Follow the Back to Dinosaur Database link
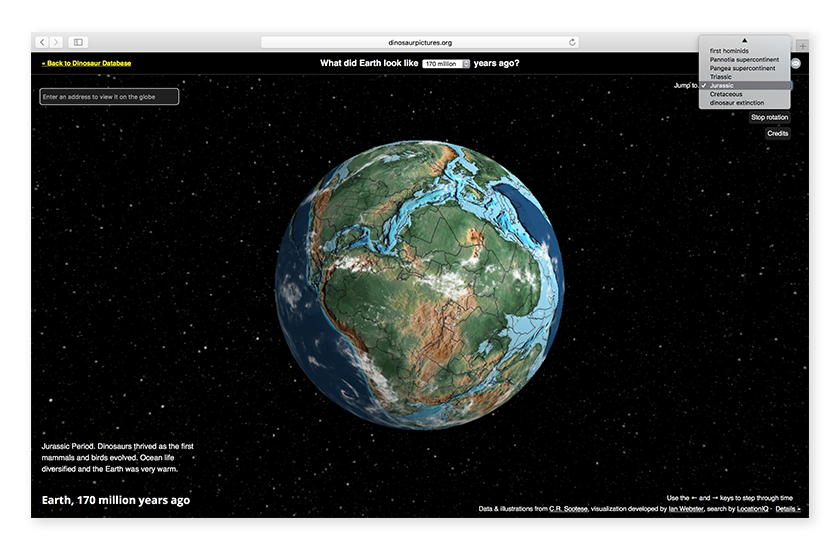Image resolution: width=840 pixels, height=550 pixels. coord(86,63)
